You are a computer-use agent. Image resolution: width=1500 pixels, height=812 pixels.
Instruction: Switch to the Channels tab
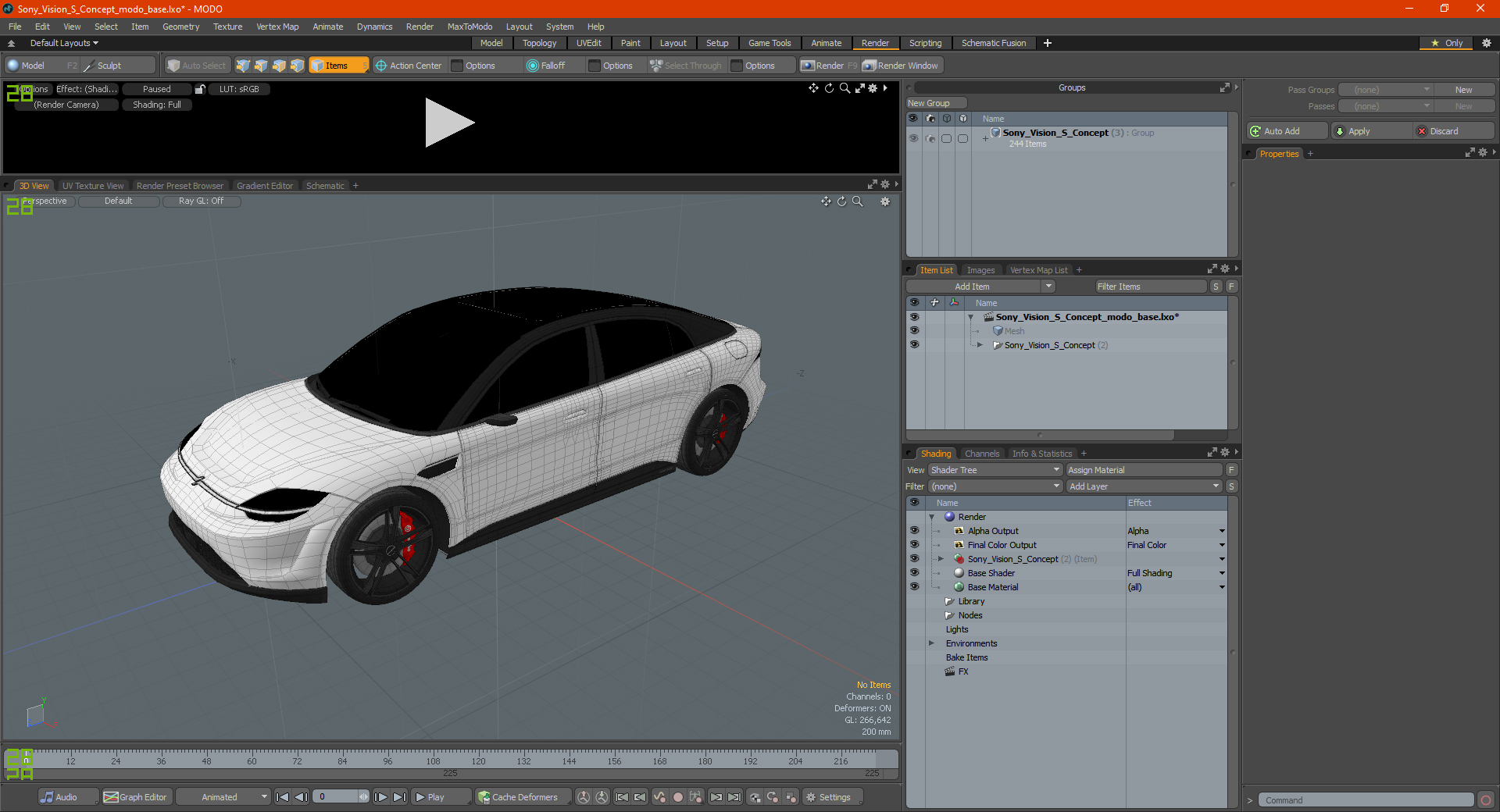(x=982, y=454)
